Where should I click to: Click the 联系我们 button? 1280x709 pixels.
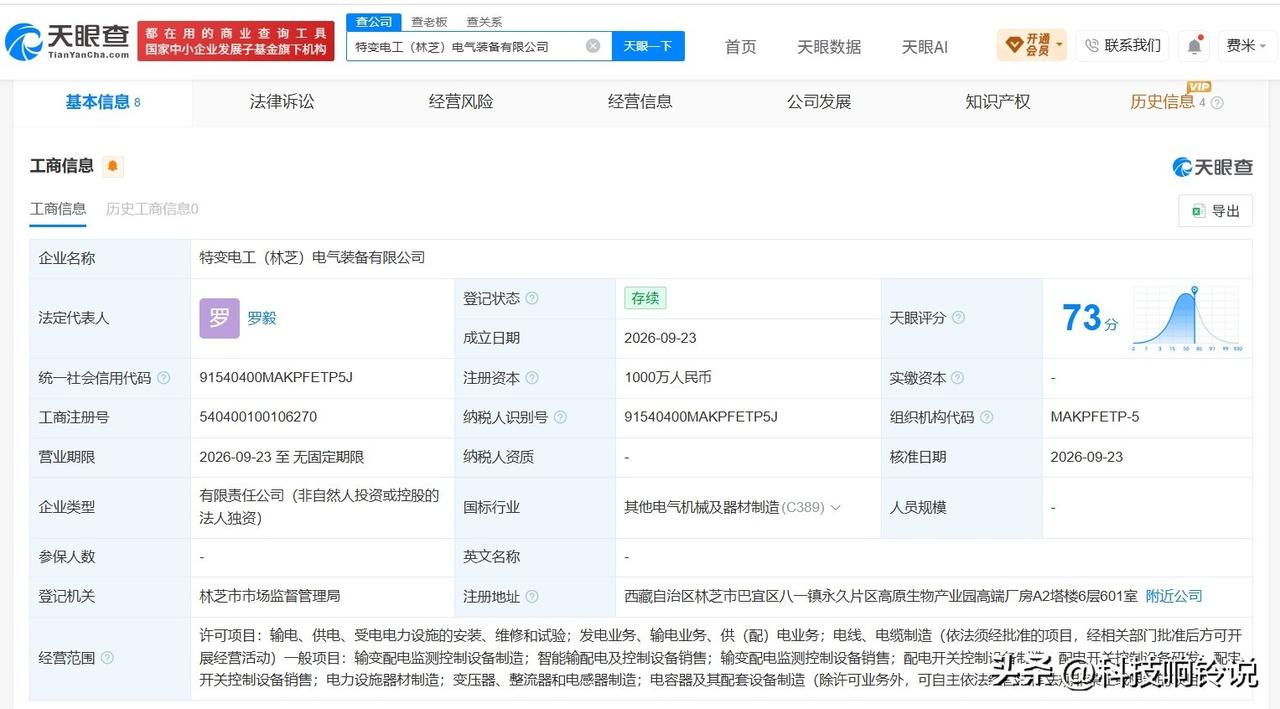[x=1123, y=46]
